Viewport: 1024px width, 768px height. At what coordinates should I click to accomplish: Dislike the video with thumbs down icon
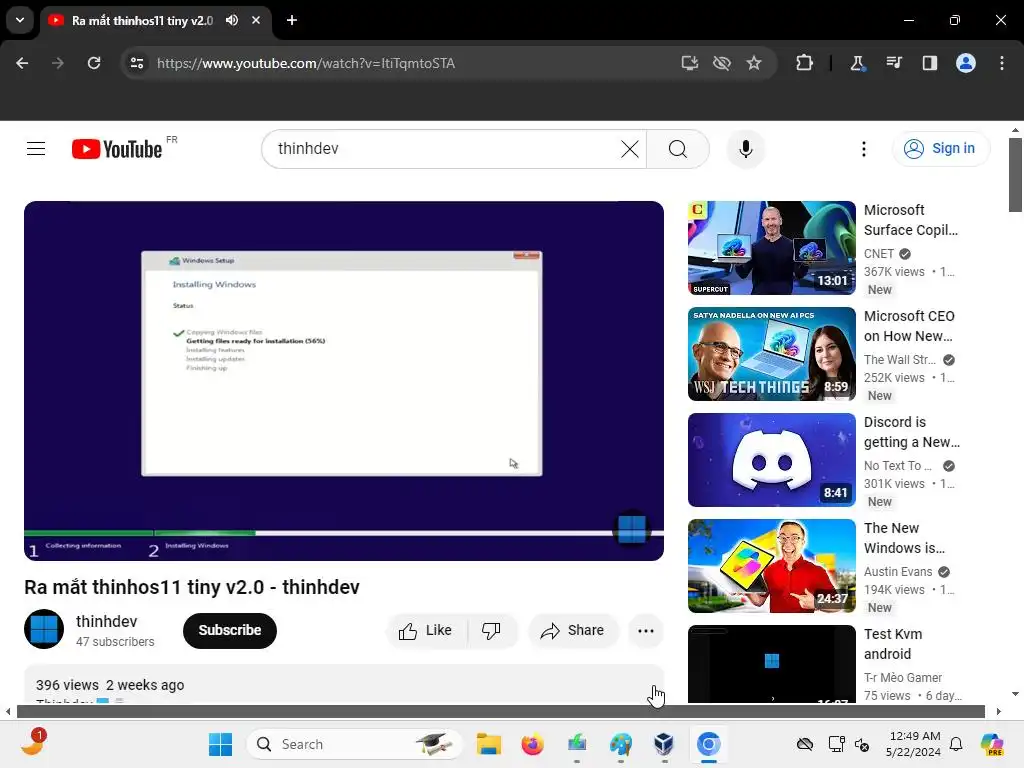coord(491,631)
